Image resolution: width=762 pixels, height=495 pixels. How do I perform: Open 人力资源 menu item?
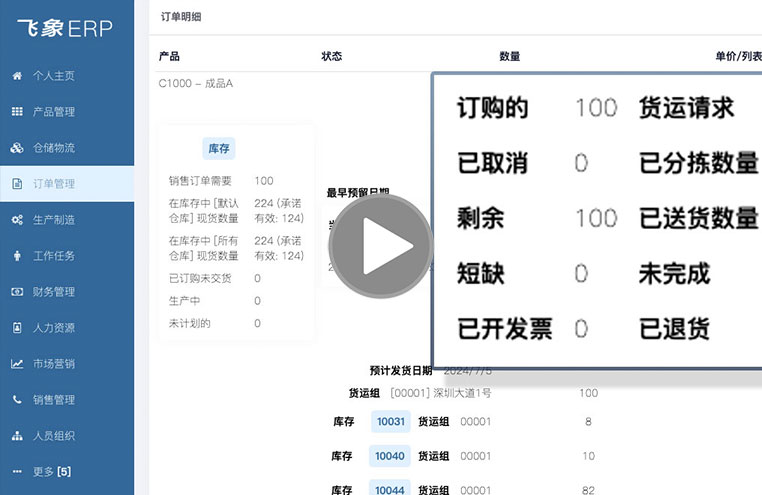click(54, 328)
